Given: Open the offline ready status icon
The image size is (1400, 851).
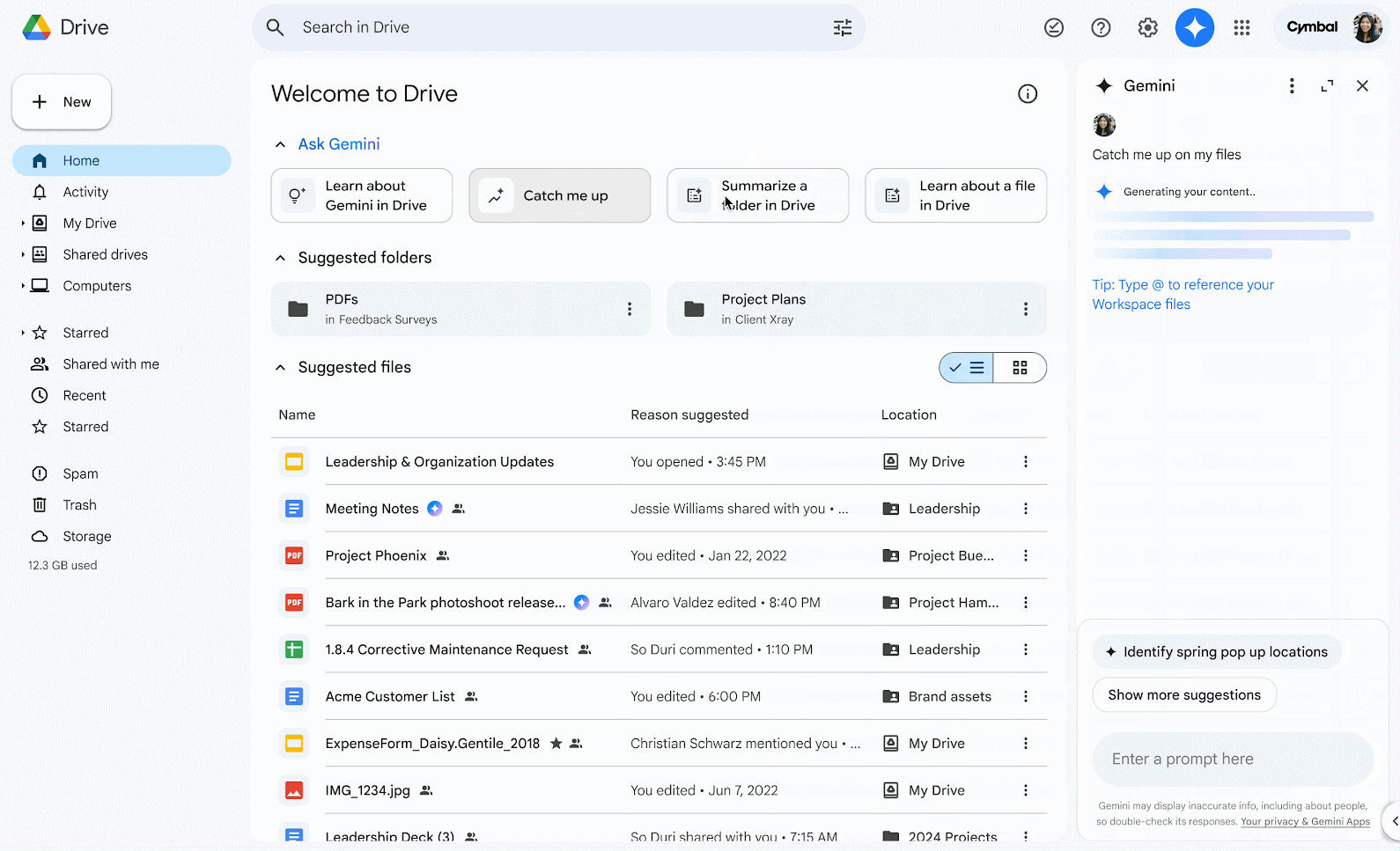Looking at the screenshot, I should tap(1054, 28).
